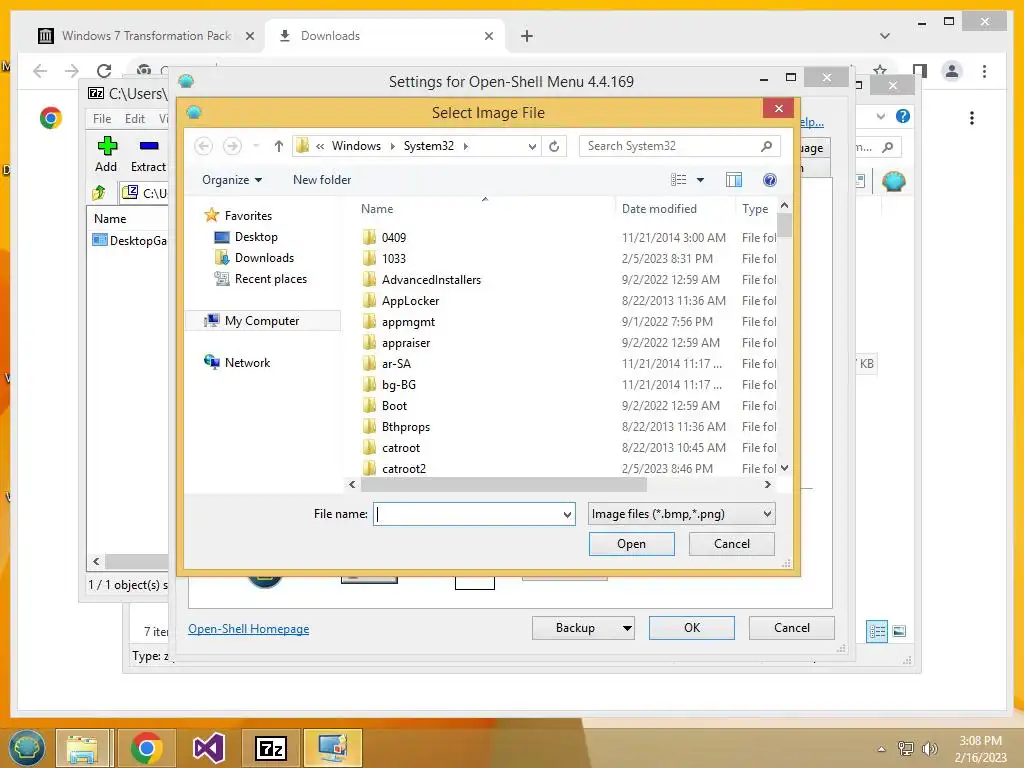The width and height of the screenshot is (1024, 768).
Task: Click Open button in file dialog
Action: click(x=632, y=543)
